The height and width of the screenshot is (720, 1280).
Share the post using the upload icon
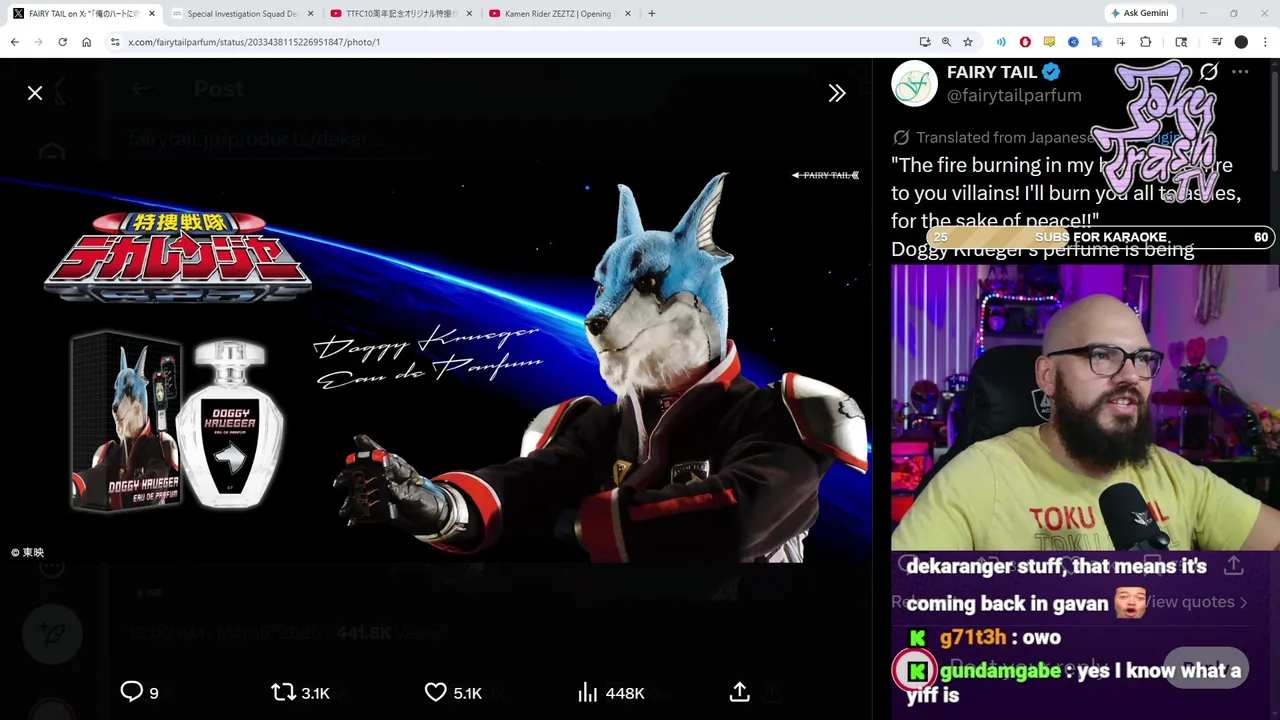click(x=739, y=692)
